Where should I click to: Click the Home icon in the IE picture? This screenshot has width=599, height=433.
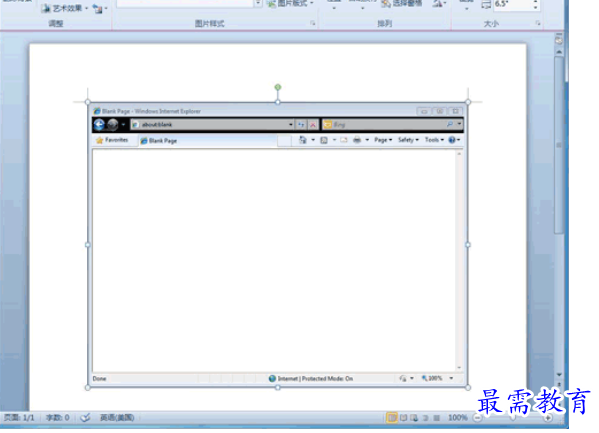(x=303, y=140)
